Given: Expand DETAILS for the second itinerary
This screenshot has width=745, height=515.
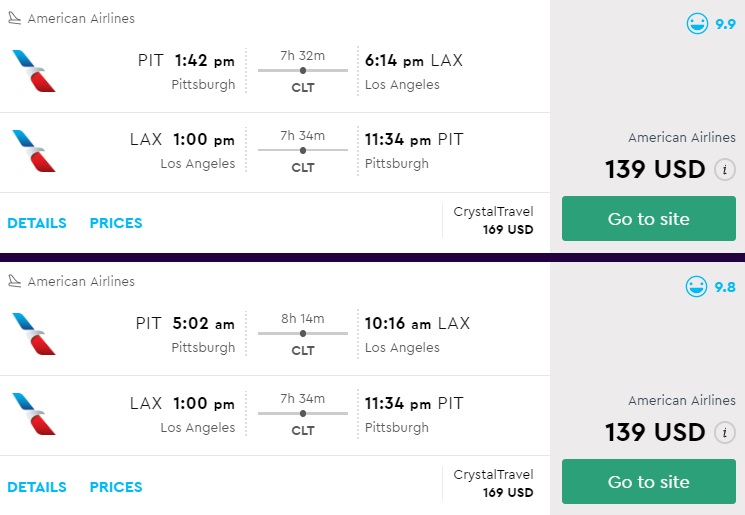Looking at the screenshot, I should 37,487.
